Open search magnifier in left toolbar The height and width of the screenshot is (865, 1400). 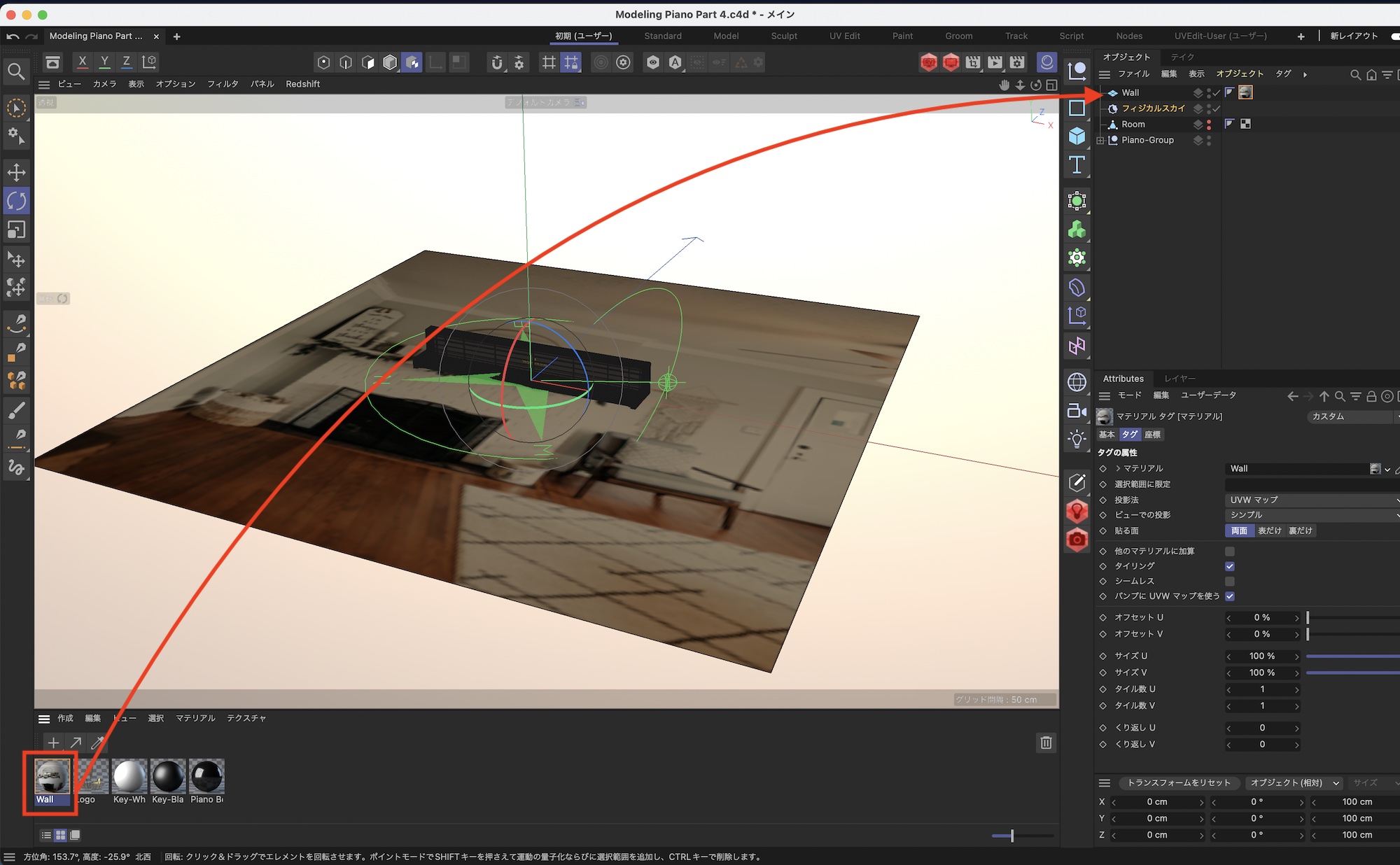pyautogui.click(x=16, y=71)
